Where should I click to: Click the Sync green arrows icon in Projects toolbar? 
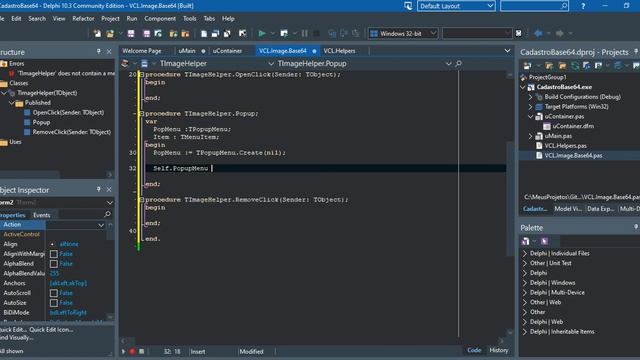[x=575, y=66]
